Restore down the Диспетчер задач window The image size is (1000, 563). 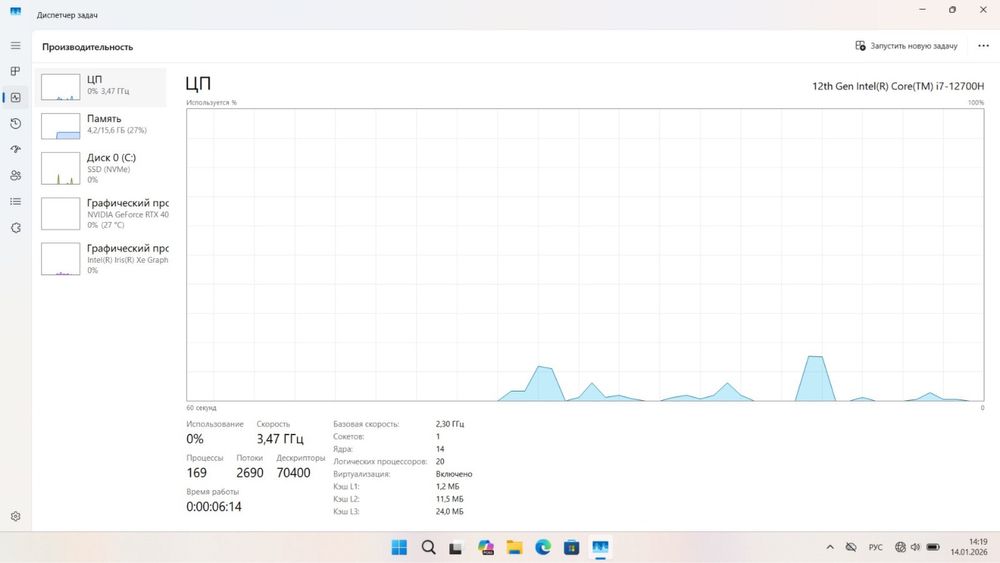tap(952, 10)
